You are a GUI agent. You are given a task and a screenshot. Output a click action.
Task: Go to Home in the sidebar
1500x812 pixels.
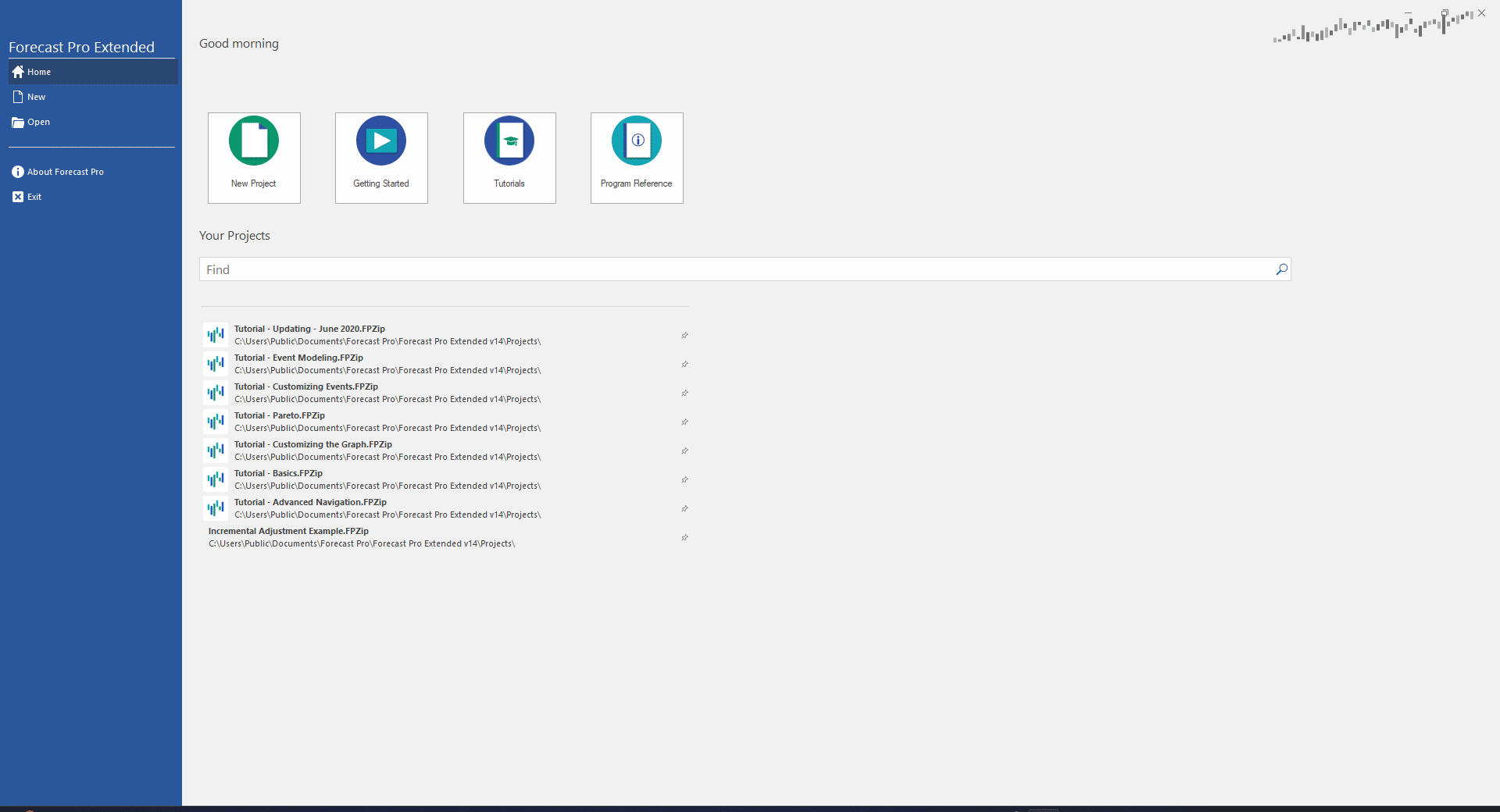(93, 72)
